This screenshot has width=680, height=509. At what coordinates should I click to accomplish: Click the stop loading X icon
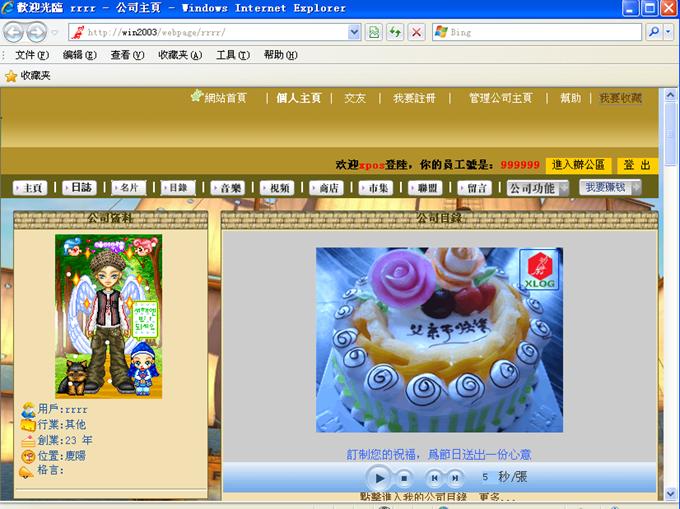tap(416, 32)
